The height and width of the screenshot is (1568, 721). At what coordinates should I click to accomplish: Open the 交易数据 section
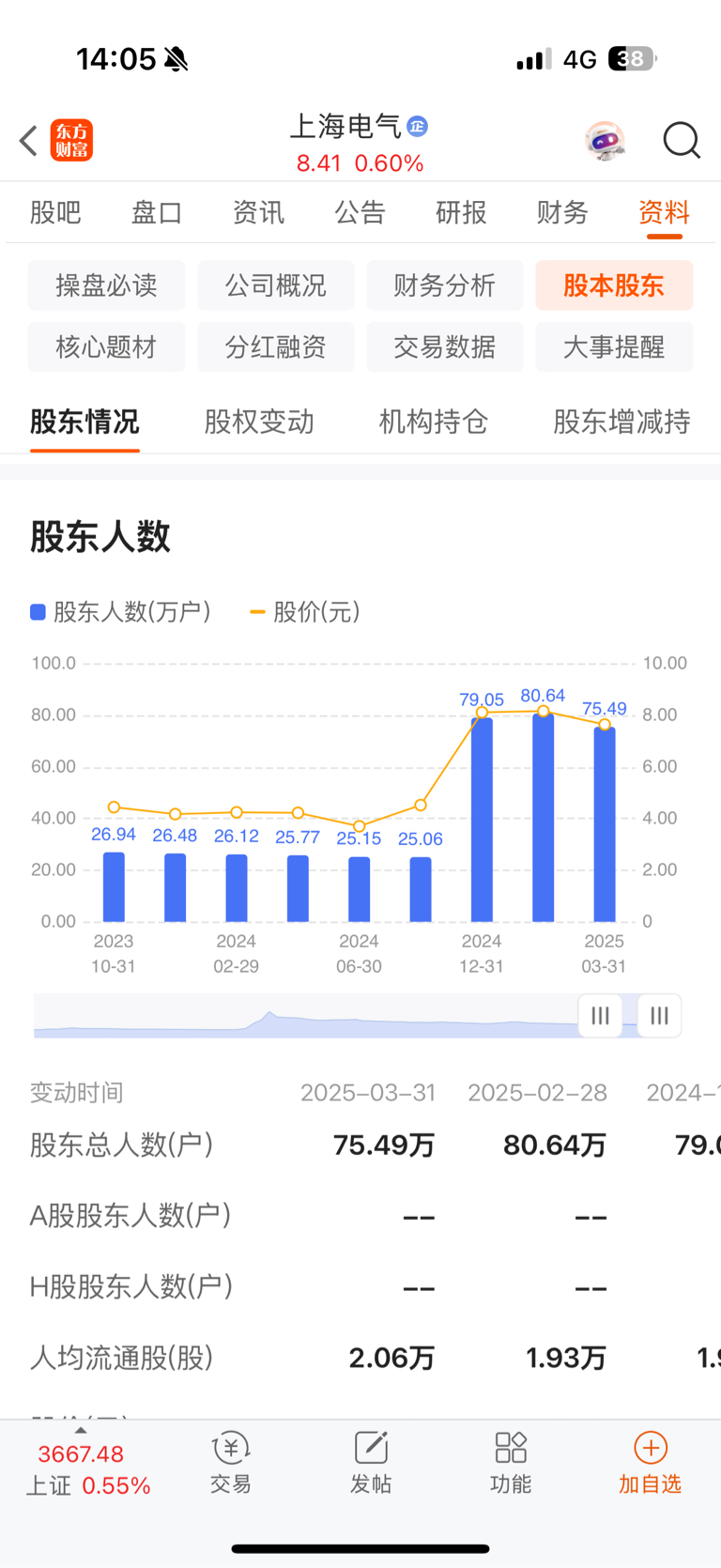click(445, 347)
